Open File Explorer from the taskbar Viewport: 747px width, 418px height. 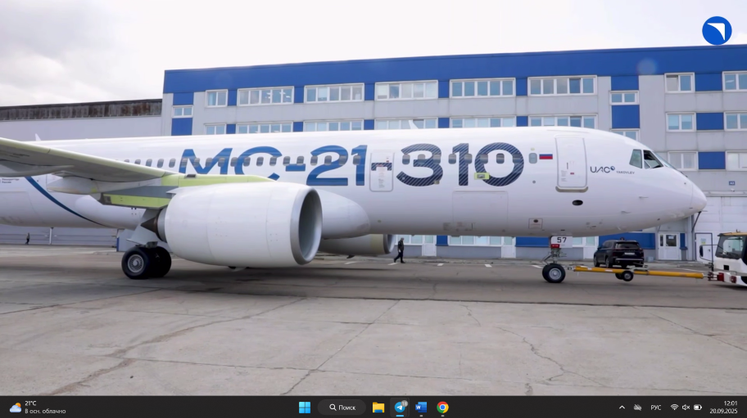pyautogui.click(x=378, y=407)
